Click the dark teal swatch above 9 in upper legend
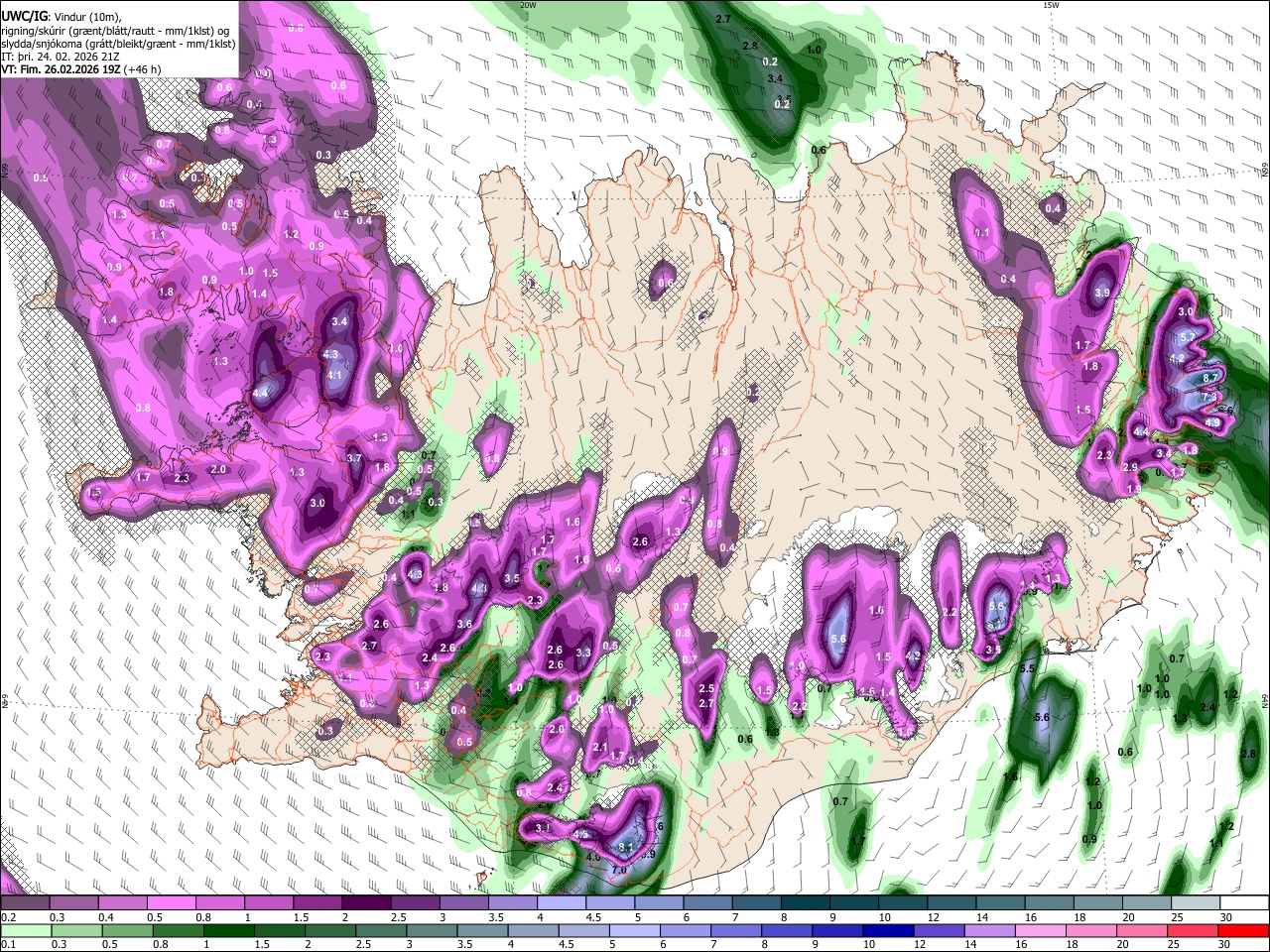1270x952 pixels. click(853, 903)
